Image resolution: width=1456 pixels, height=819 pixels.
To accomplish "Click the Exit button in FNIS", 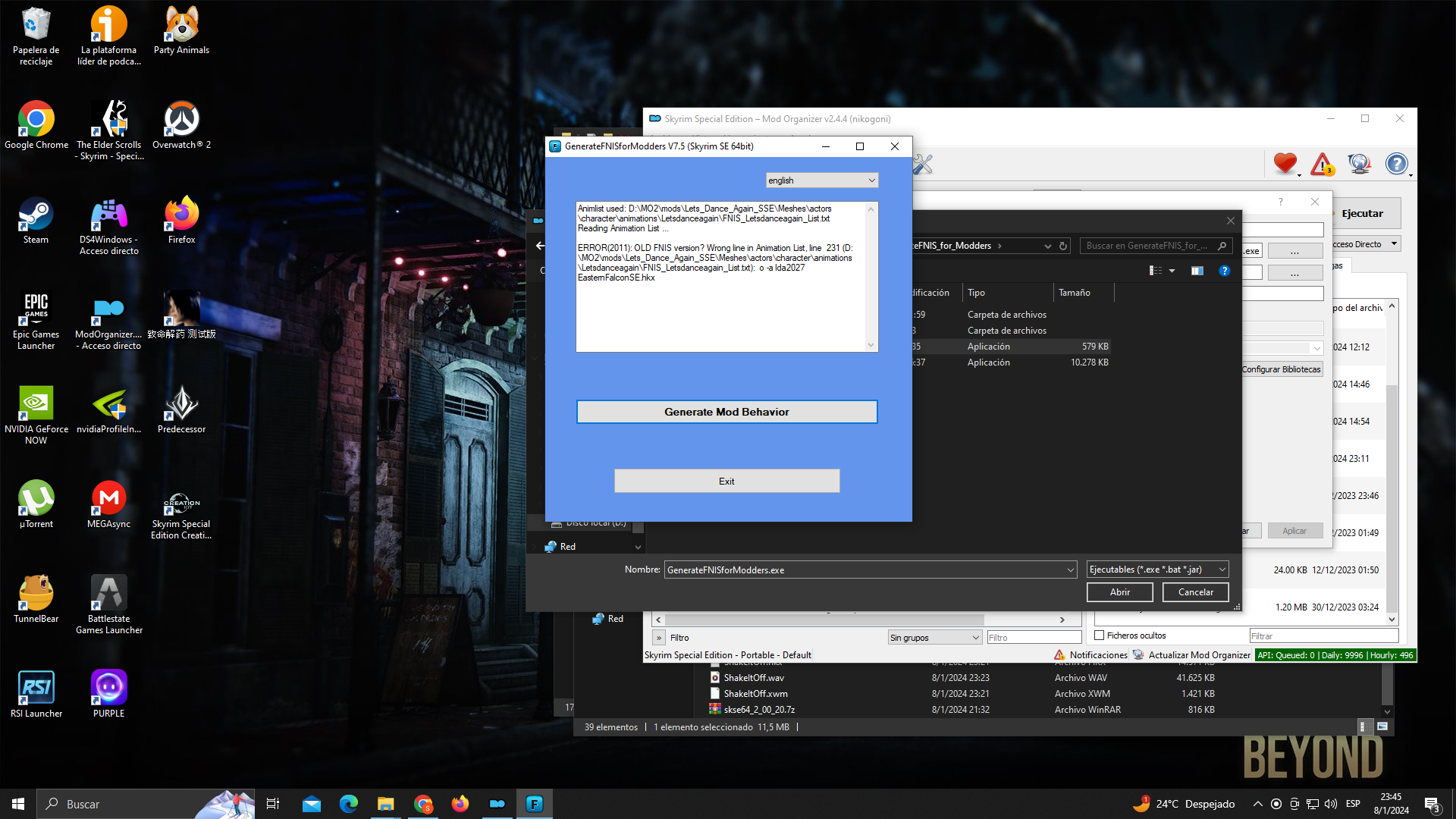I will coord(726,481).
